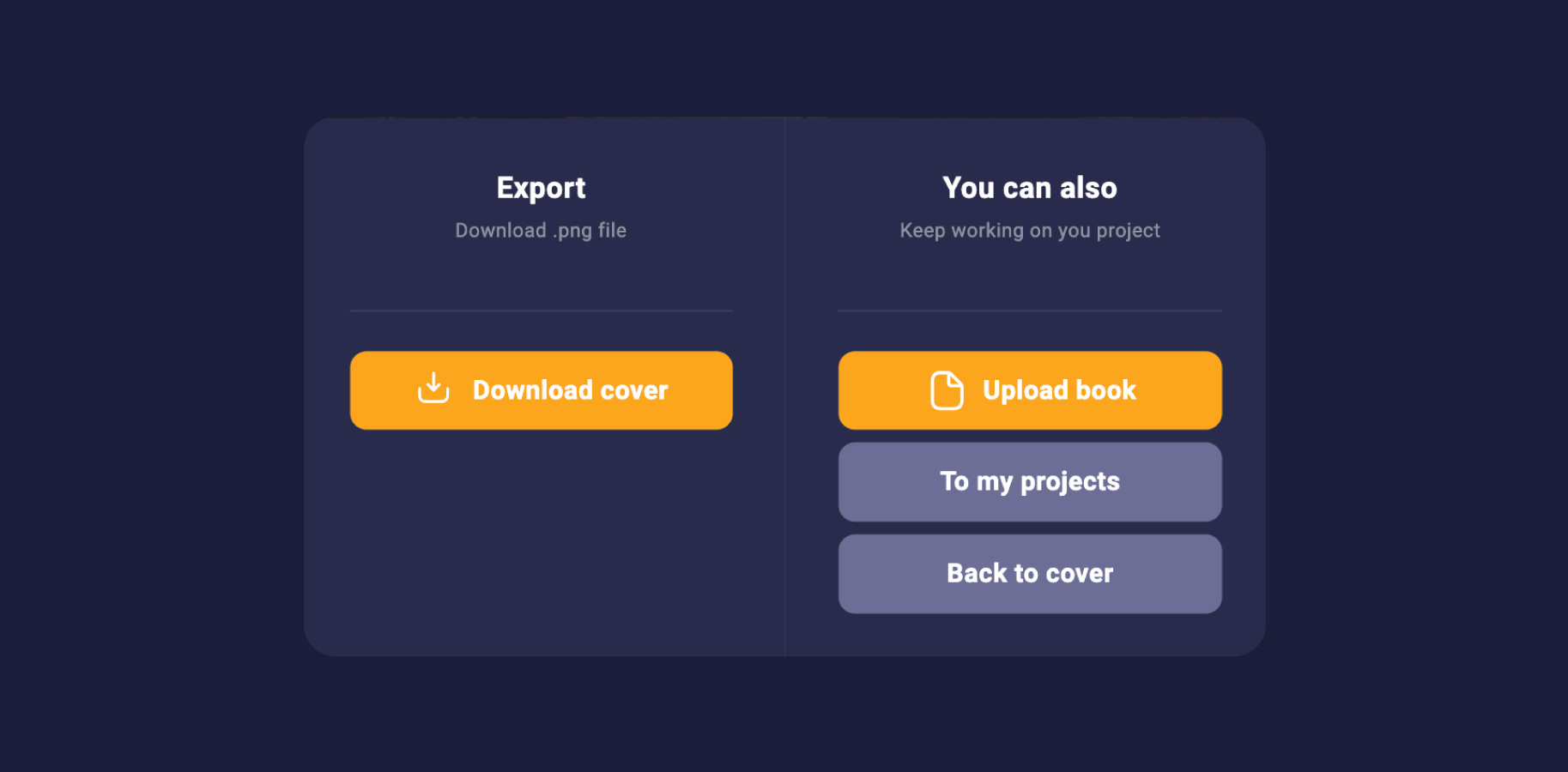Click the "You can also" heading
Viewport: 1568px width, 772px height.
pos(1029,188)
